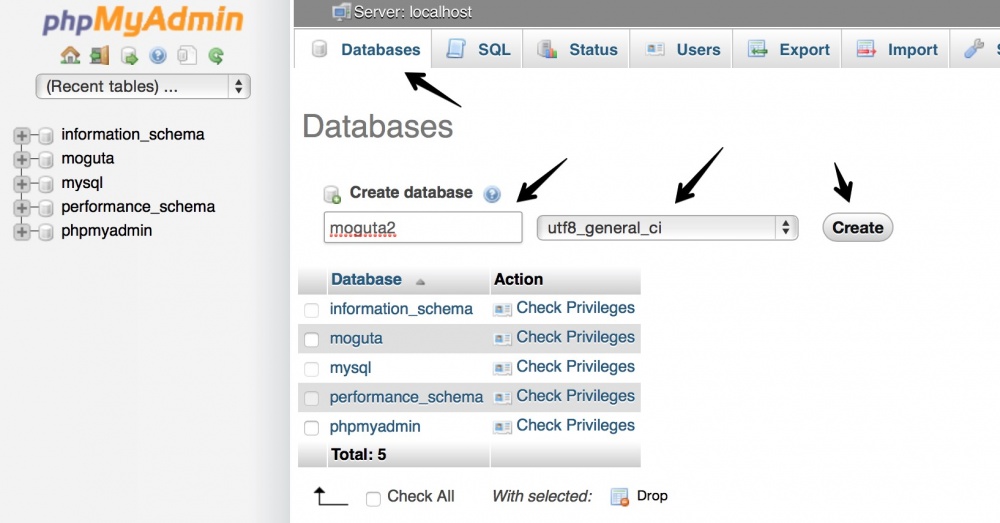This screenshot has height=523, width=1000.
Task: Click the database name input field
Action: [423, 228]
